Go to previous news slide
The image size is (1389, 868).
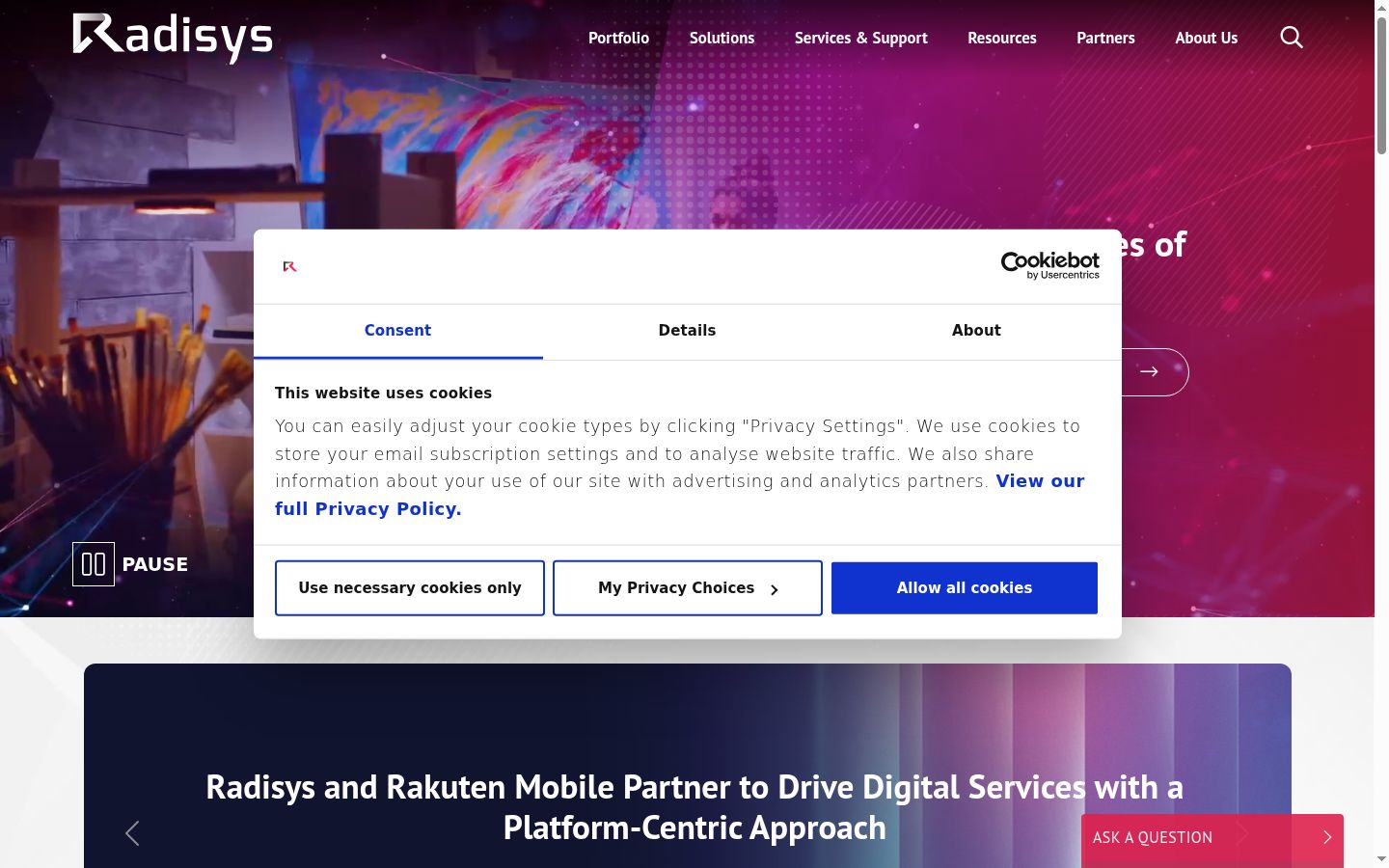pyautogui.click(x=133, y=833)
